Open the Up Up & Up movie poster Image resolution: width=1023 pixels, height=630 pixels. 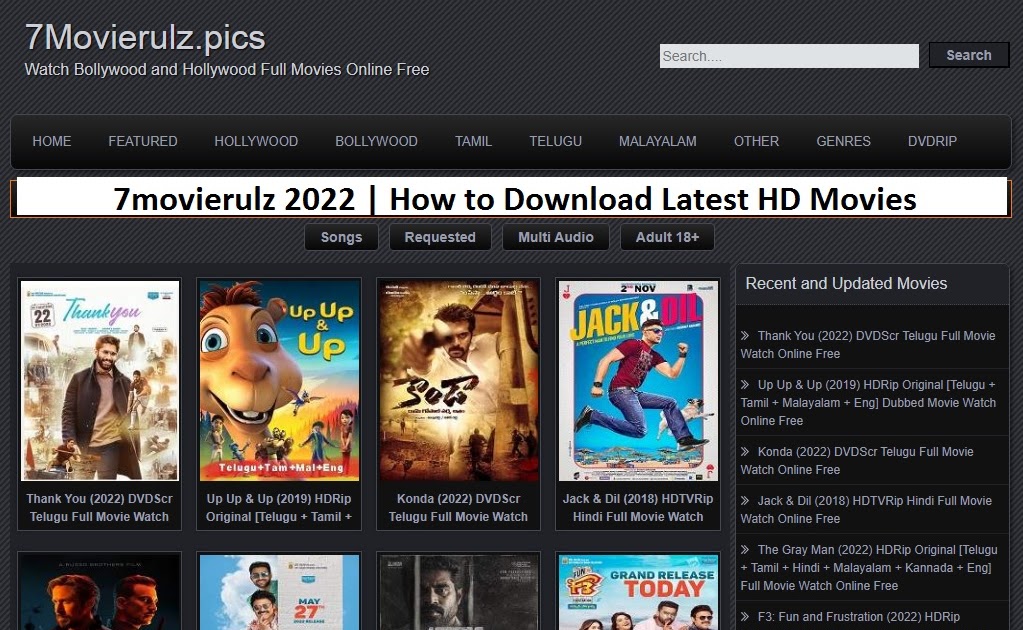pos(279,381)
